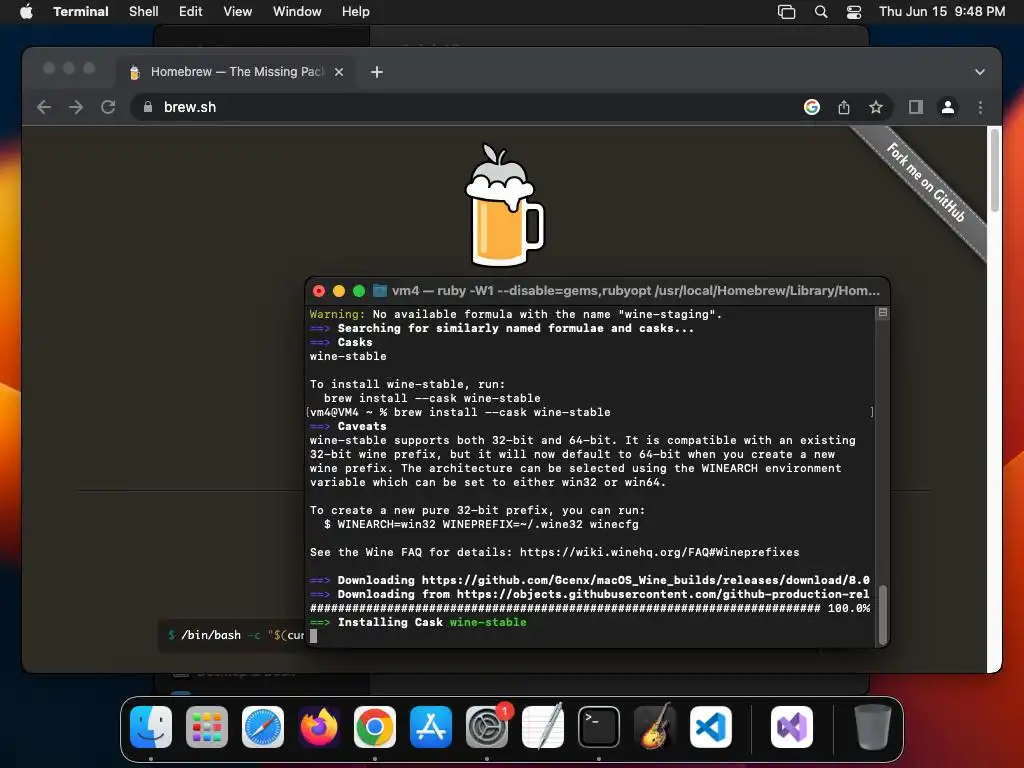Click the Fork me on GitHub ribbon
Viewport: 1024px width, 768px height.
(925, 182)
